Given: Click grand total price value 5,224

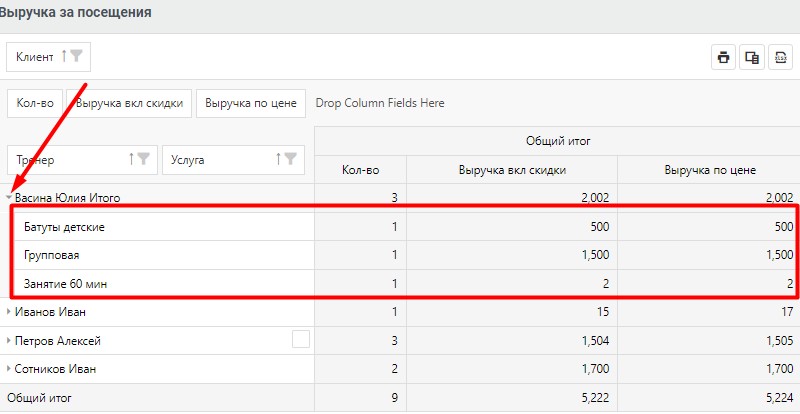Looking at the screenshot, I should pos(779,397).
